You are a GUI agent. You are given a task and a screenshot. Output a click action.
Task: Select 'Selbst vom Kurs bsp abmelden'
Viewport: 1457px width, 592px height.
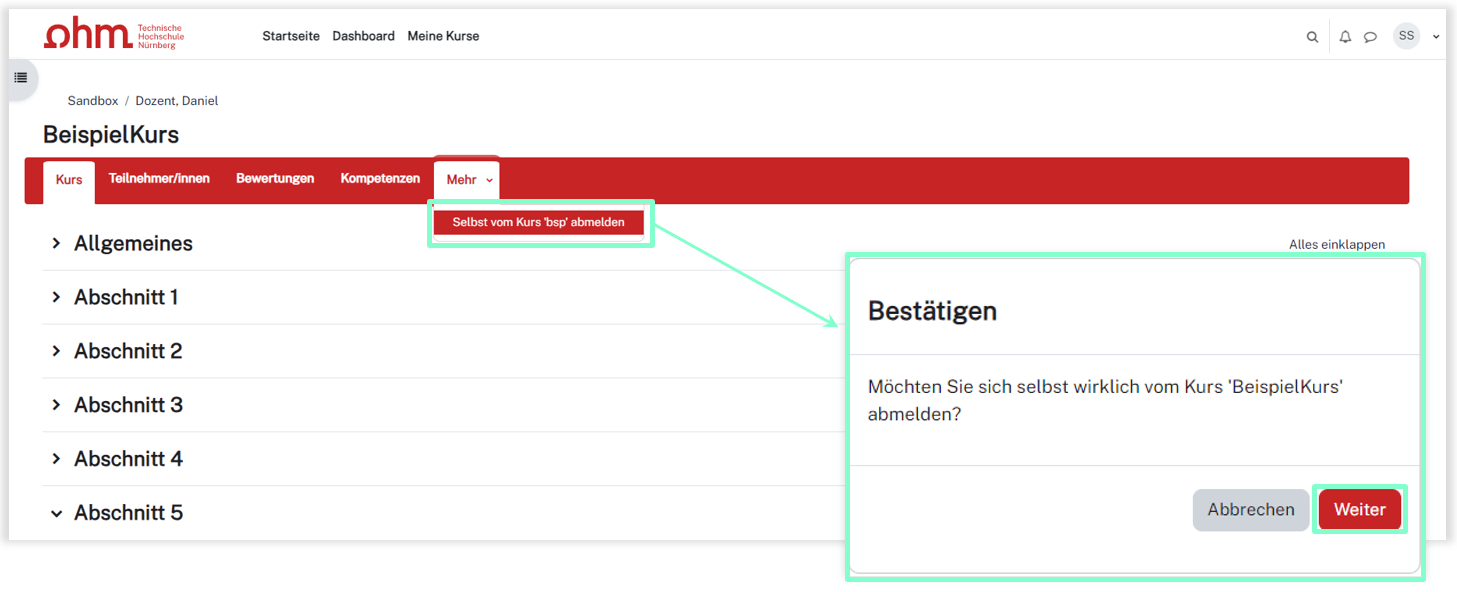tap(538, 223)
